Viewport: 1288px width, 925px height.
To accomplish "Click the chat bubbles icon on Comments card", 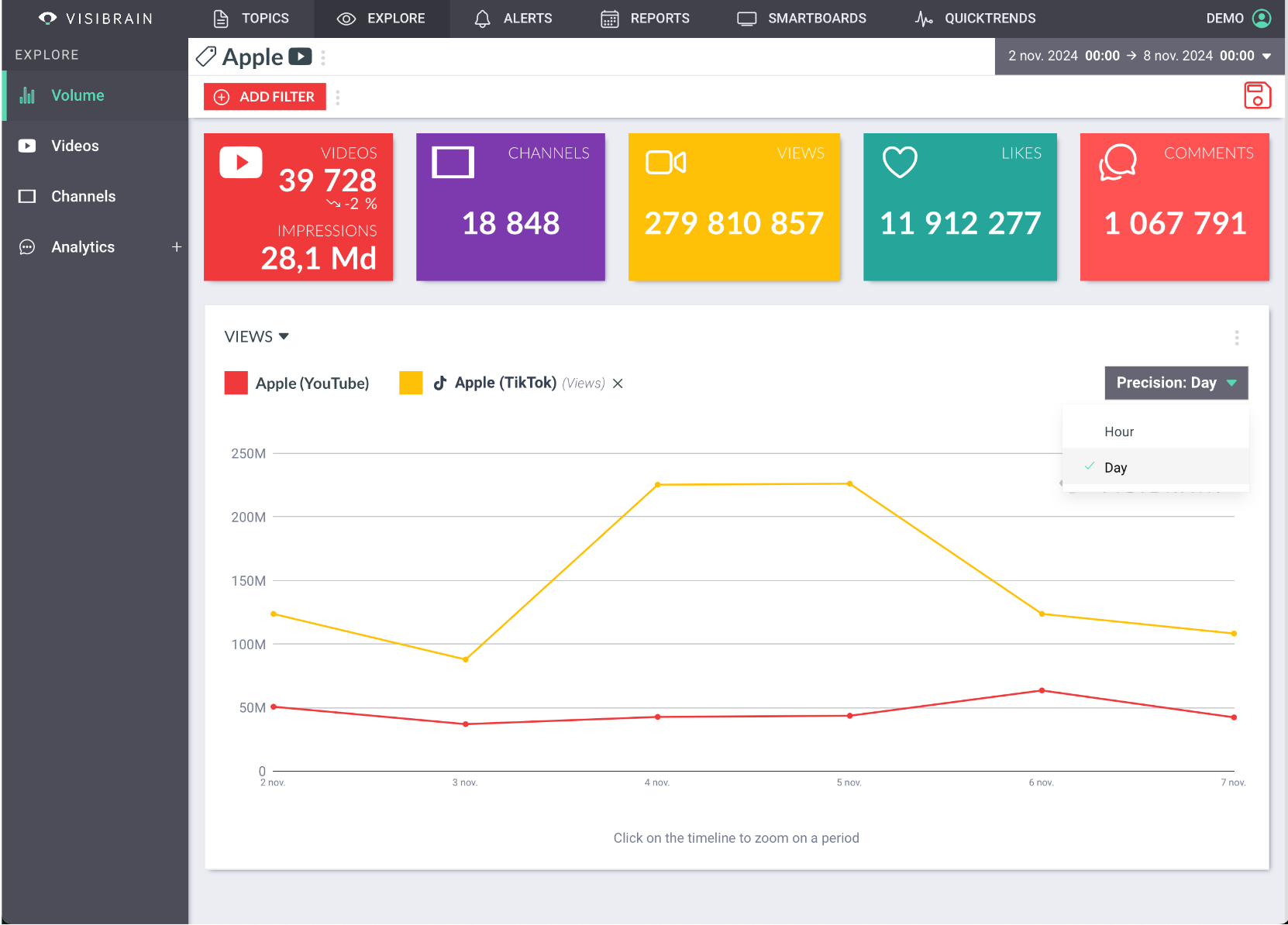I will tap(1118, 163).
